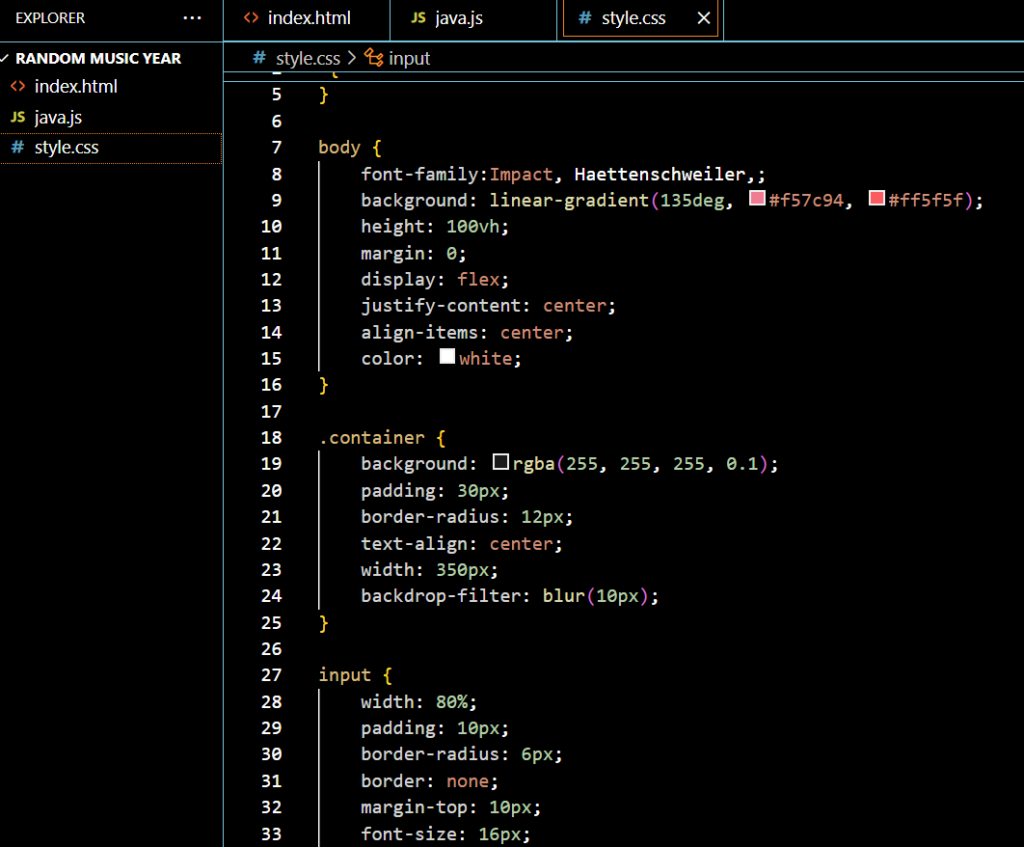Click the #f57c94 color swatch
The width and height of the screenshot is (1024, 847).
click(757, 199)
